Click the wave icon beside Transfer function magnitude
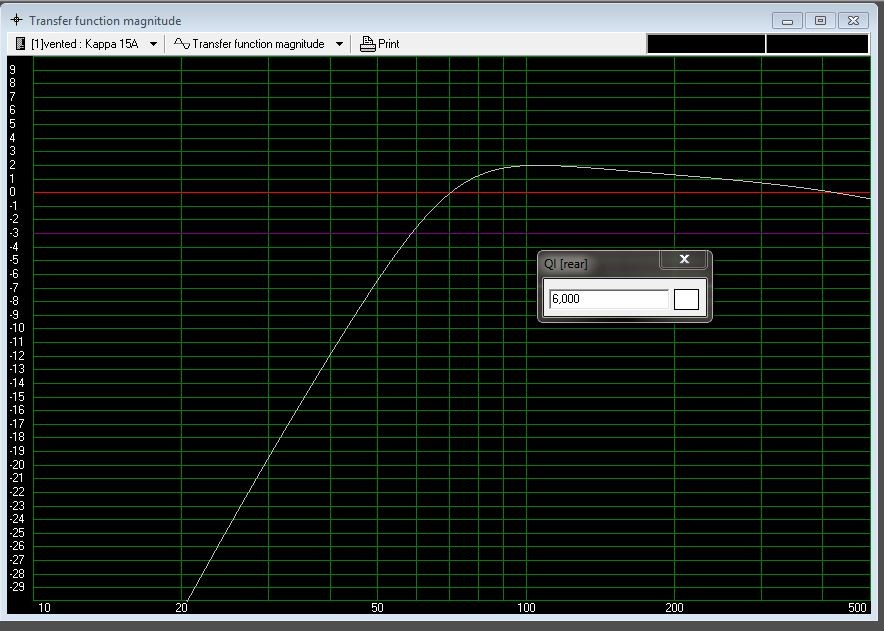The width and height of the screenshot is (884, 631). click(182, 43)
